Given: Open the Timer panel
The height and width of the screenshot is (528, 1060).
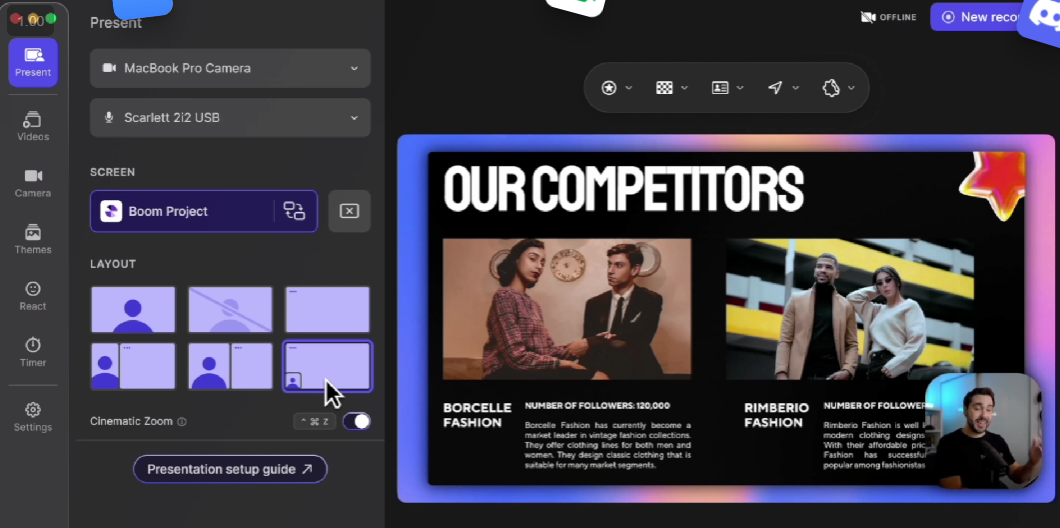Looking at the screenshot, I should click(x=33, y=351).
